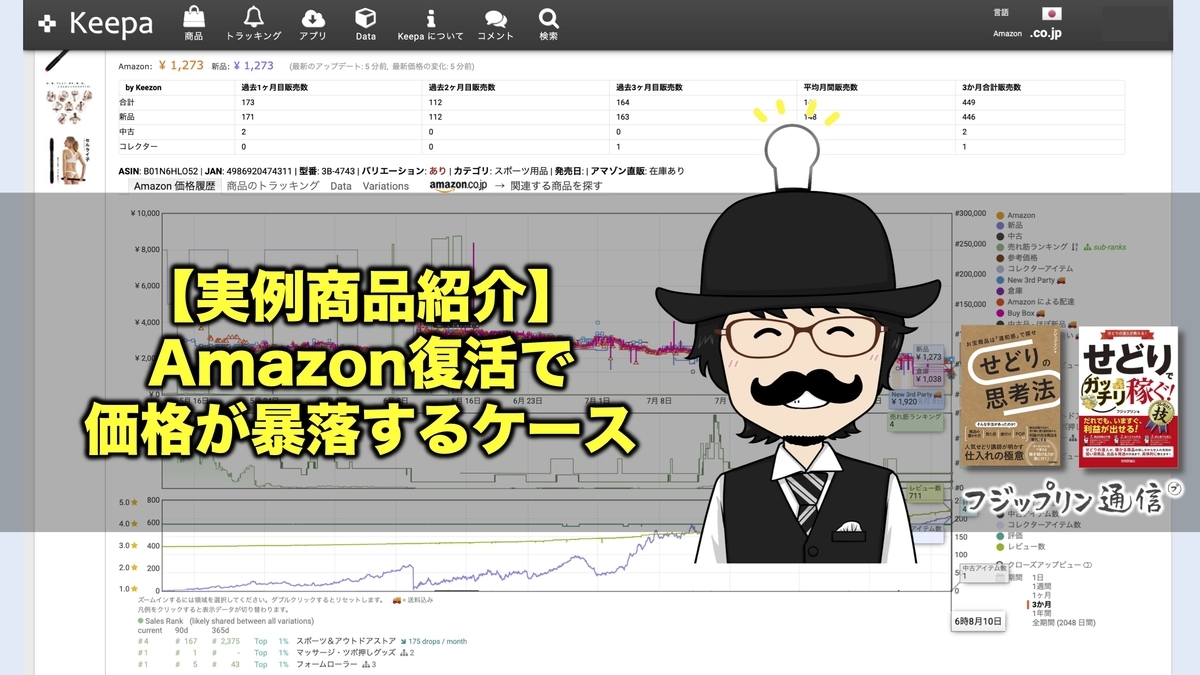Open the Data cube icon

[366, 24]
